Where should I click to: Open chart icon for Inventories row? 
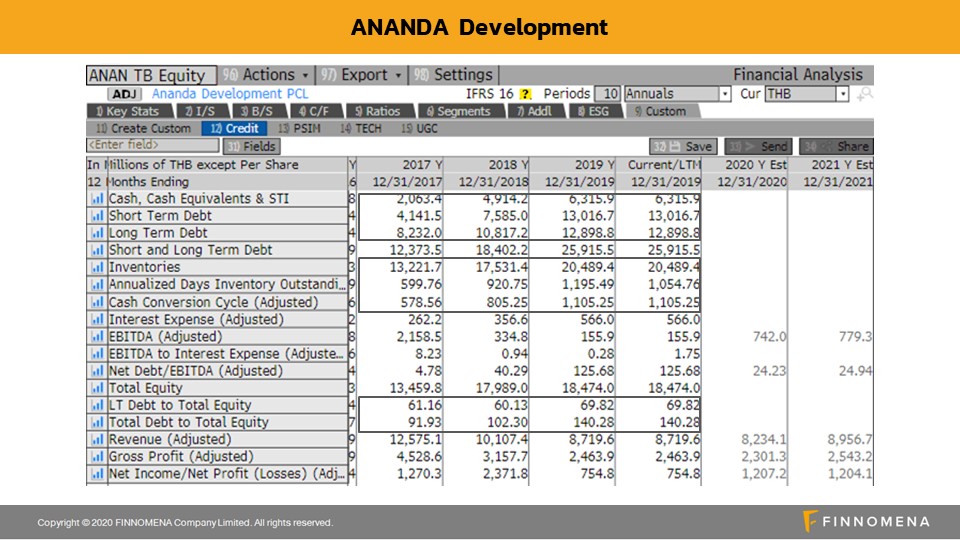point(98,268)
